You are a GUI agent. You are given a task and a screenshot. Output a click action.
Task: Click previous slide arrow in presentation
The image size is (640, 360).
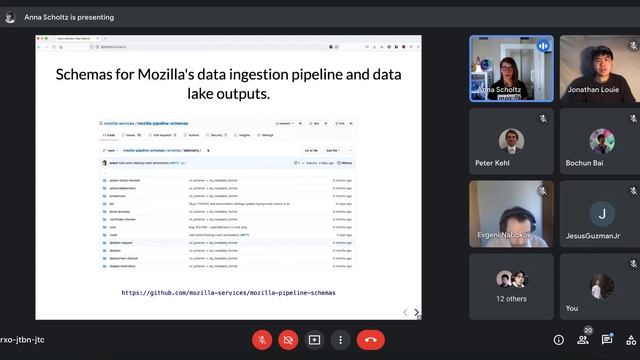coord(405,312)
